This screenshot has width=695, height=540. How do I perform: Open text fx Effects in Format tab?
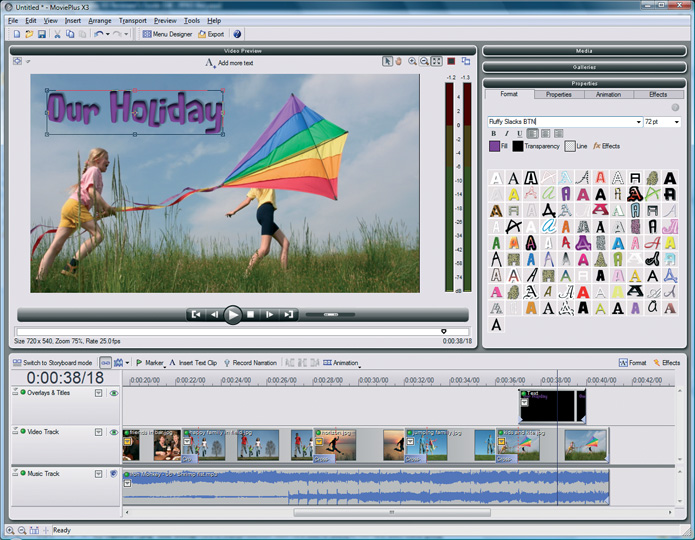607,146
